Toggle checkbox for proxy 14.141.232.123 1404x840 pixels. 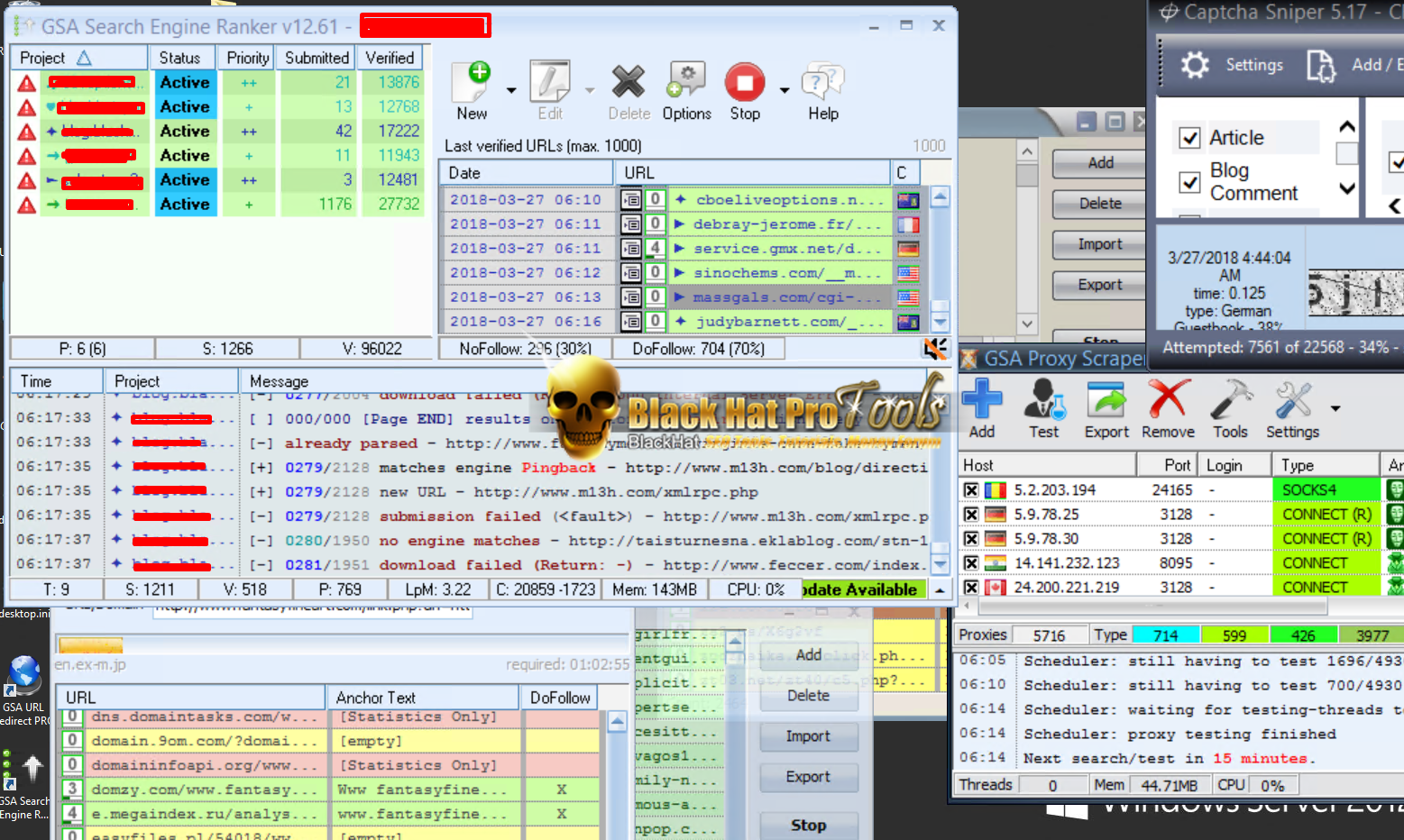point(971,563)
